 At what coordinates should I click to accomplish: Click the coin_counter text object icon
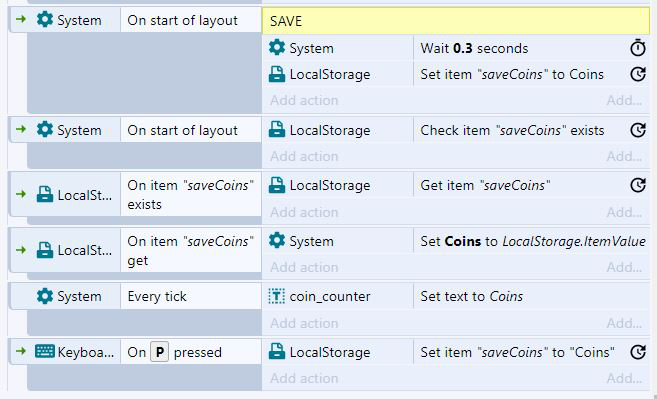coord(277,296)
